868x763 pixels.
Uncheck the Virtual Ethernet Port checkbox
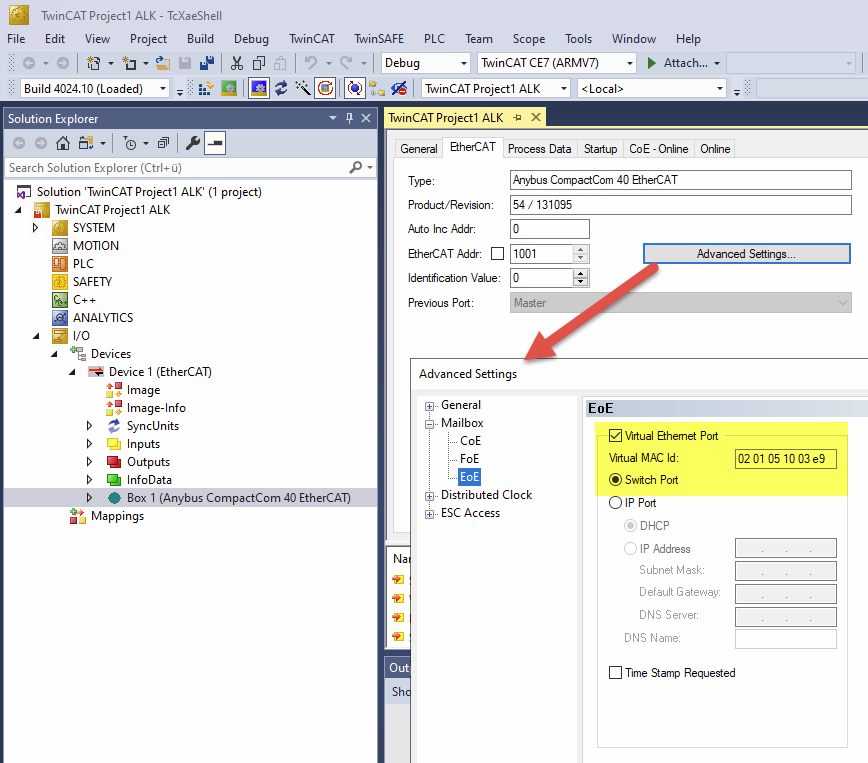point(615,436)
